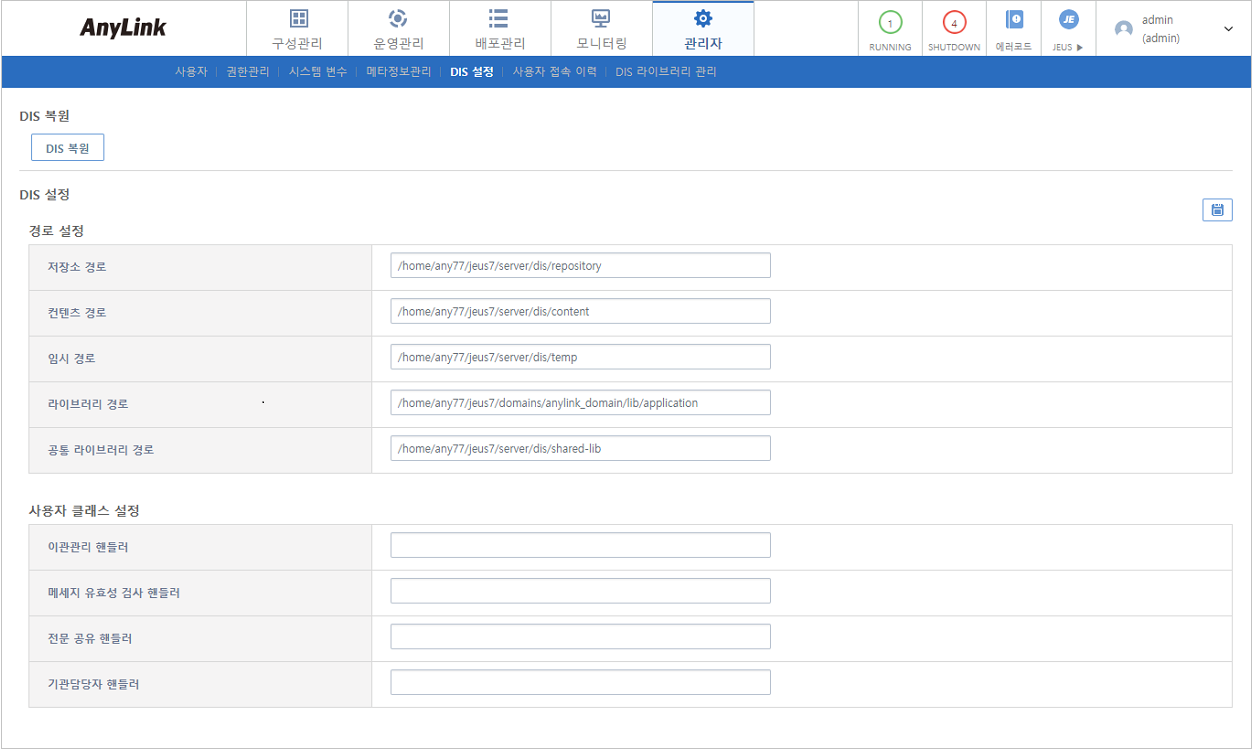The height and width of the screenshot is (752, 1255).
Task: Open the 모니터링 monitoring menu
Action: click(x=601, y=29)
